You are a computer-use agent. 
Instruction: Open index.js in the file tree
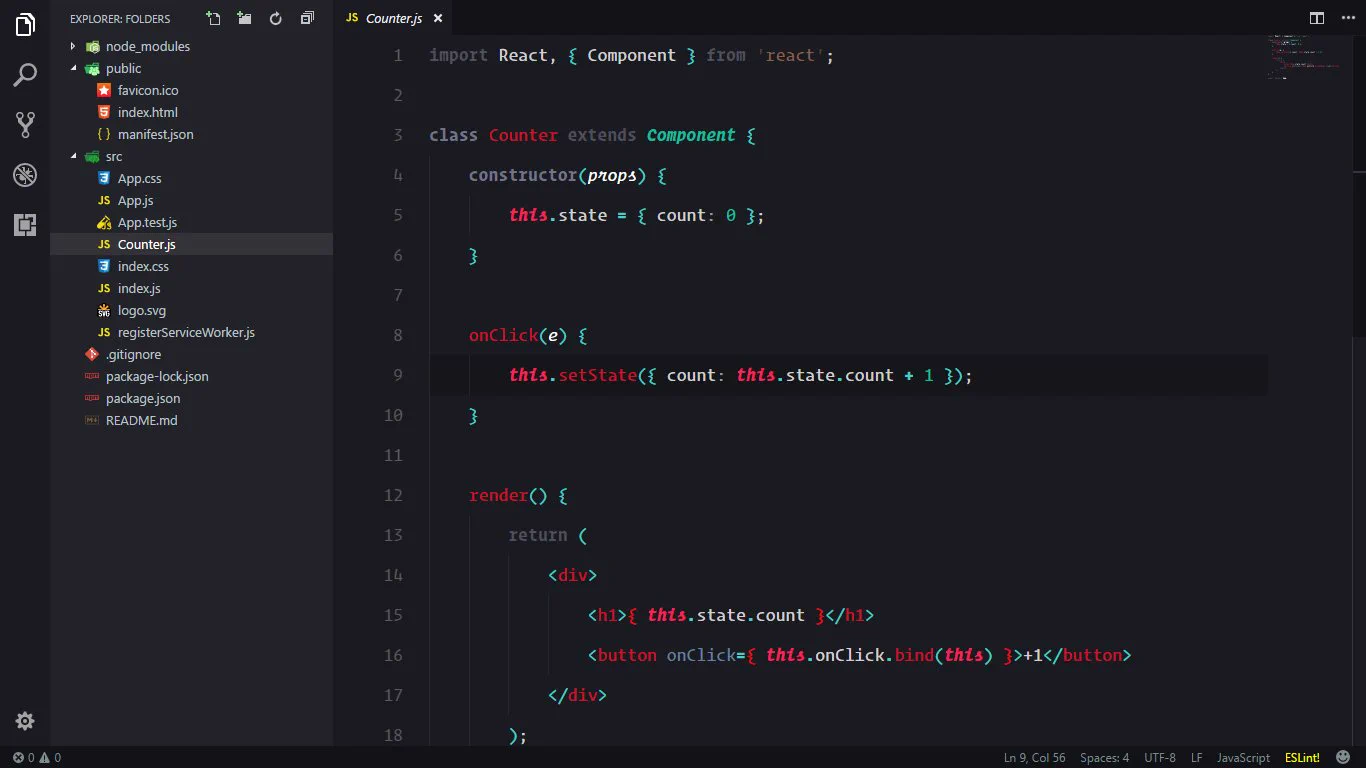191,288
